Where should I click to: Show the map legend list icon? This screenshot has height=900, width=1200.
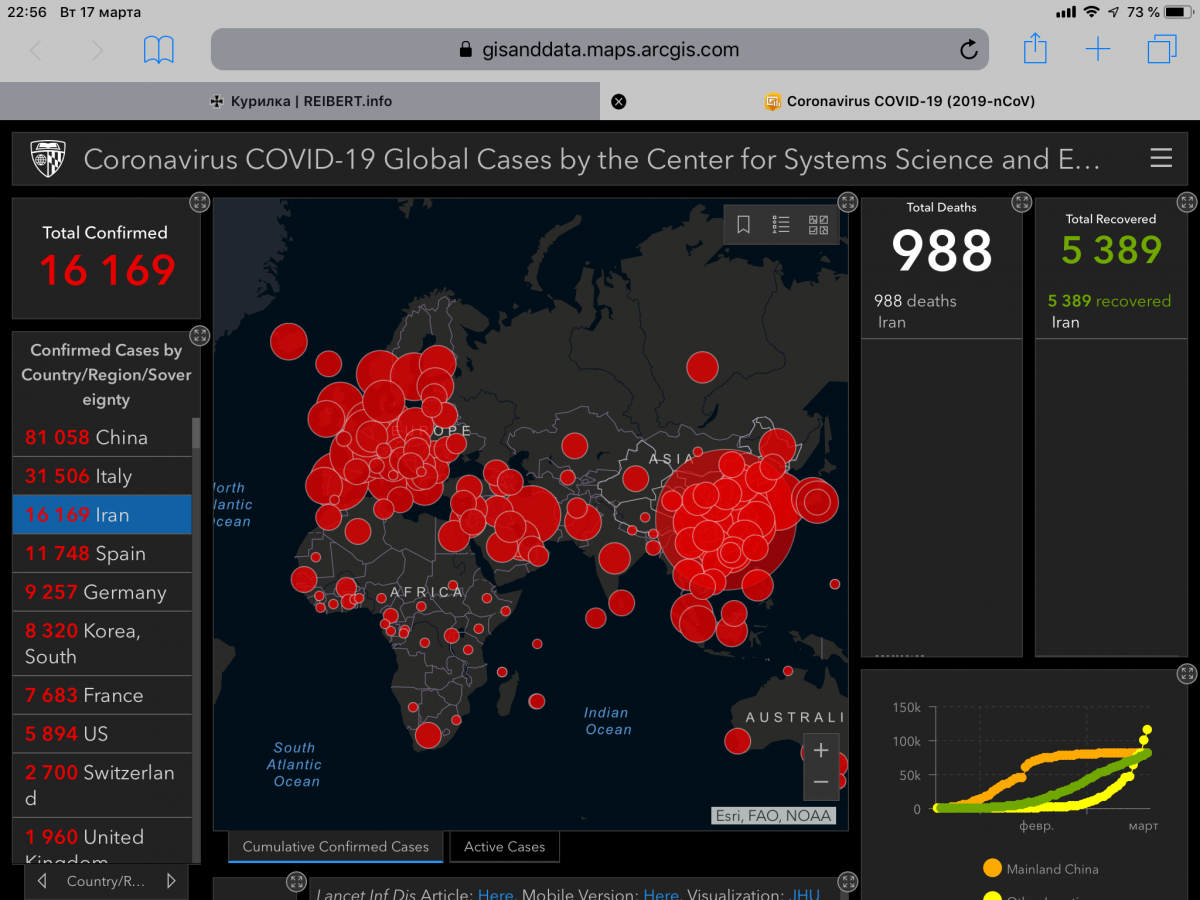pos(781,225)
